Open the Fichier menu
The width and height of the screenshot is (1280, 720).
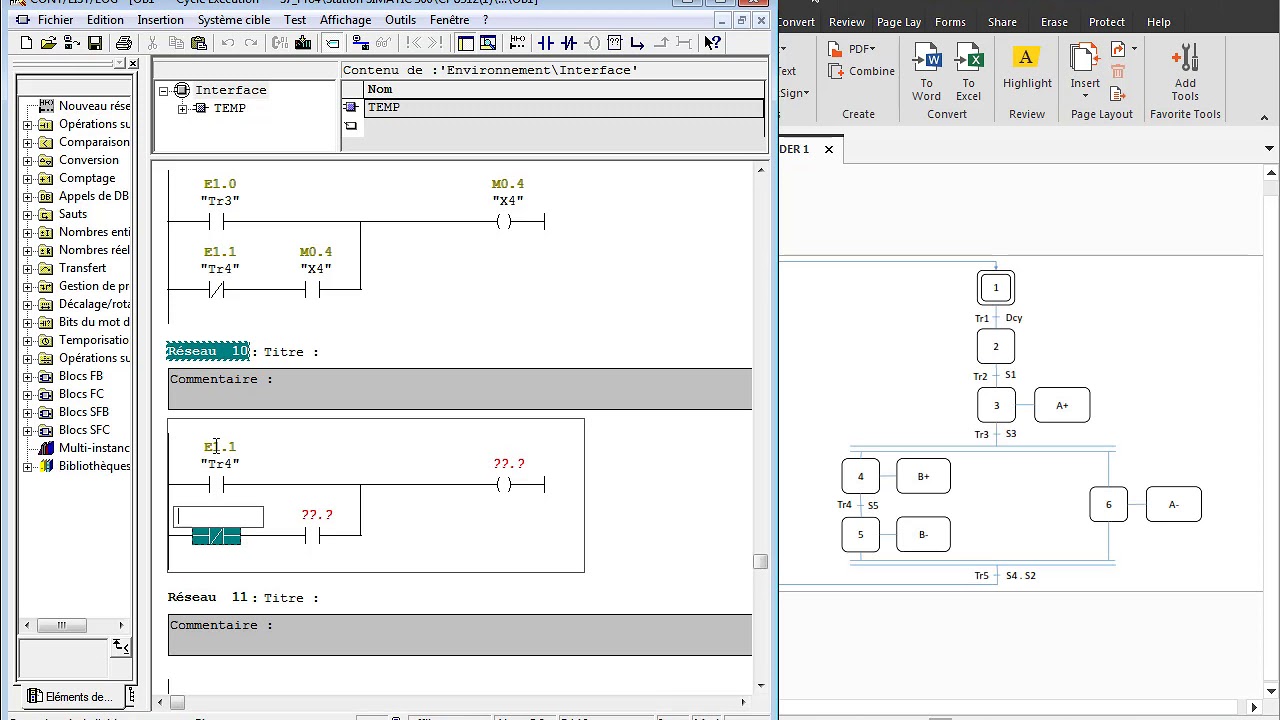tap(55, 20)
